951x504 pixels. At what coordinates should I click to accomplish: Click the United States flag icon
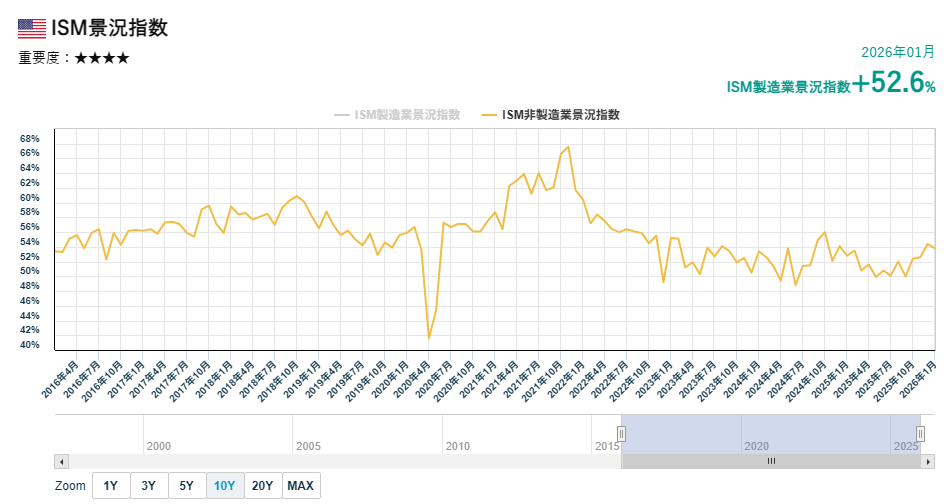click(32, 29)
